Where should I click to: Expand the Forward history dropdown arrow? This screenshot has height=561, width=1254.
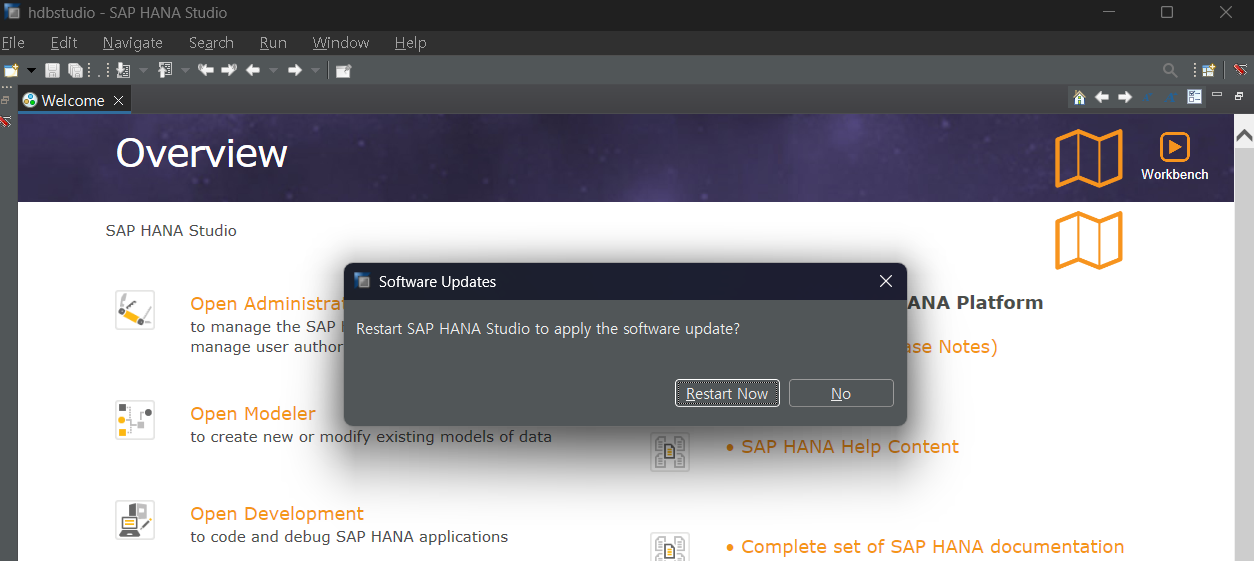click(x=315, y=70)
